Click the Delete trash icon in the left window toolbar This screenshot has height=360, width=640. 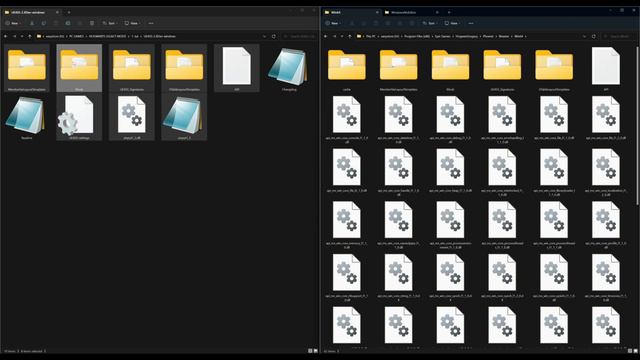tap(92, 23)
